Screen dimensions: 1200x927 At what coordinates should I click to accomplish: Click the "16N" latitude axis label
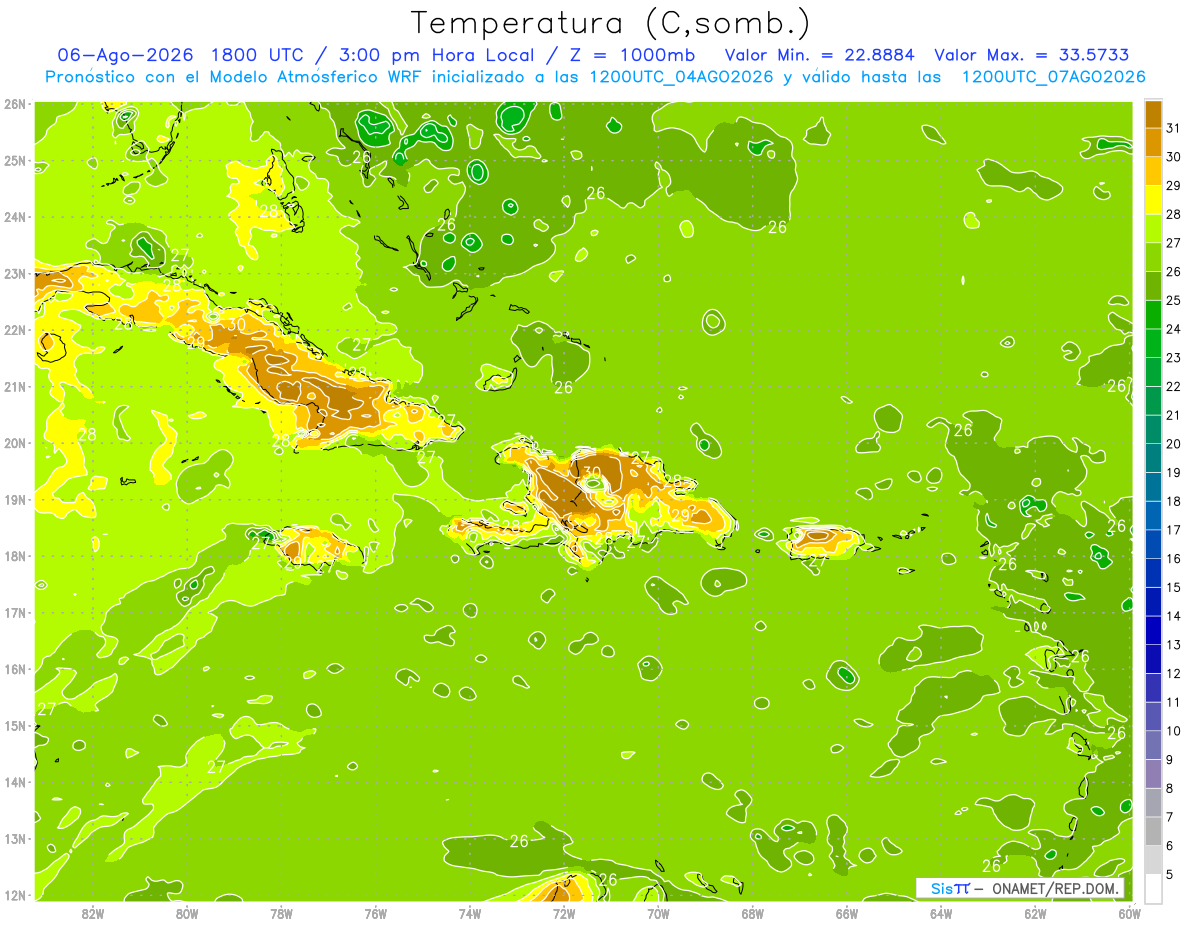pyautogui.click(x=15, y=669)
